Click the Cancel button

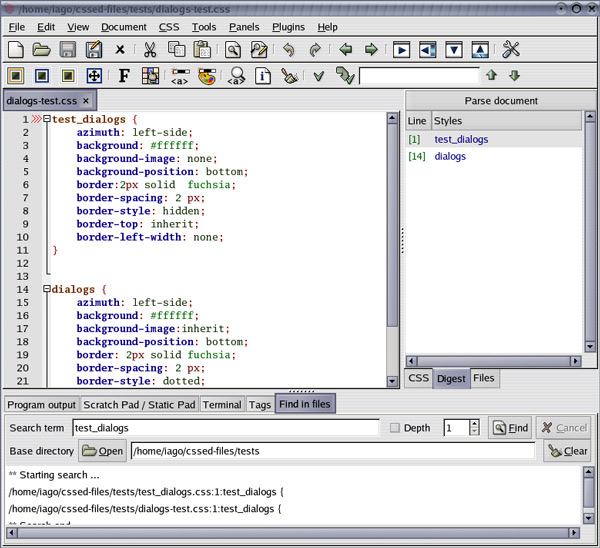click(x=564, y=428)
